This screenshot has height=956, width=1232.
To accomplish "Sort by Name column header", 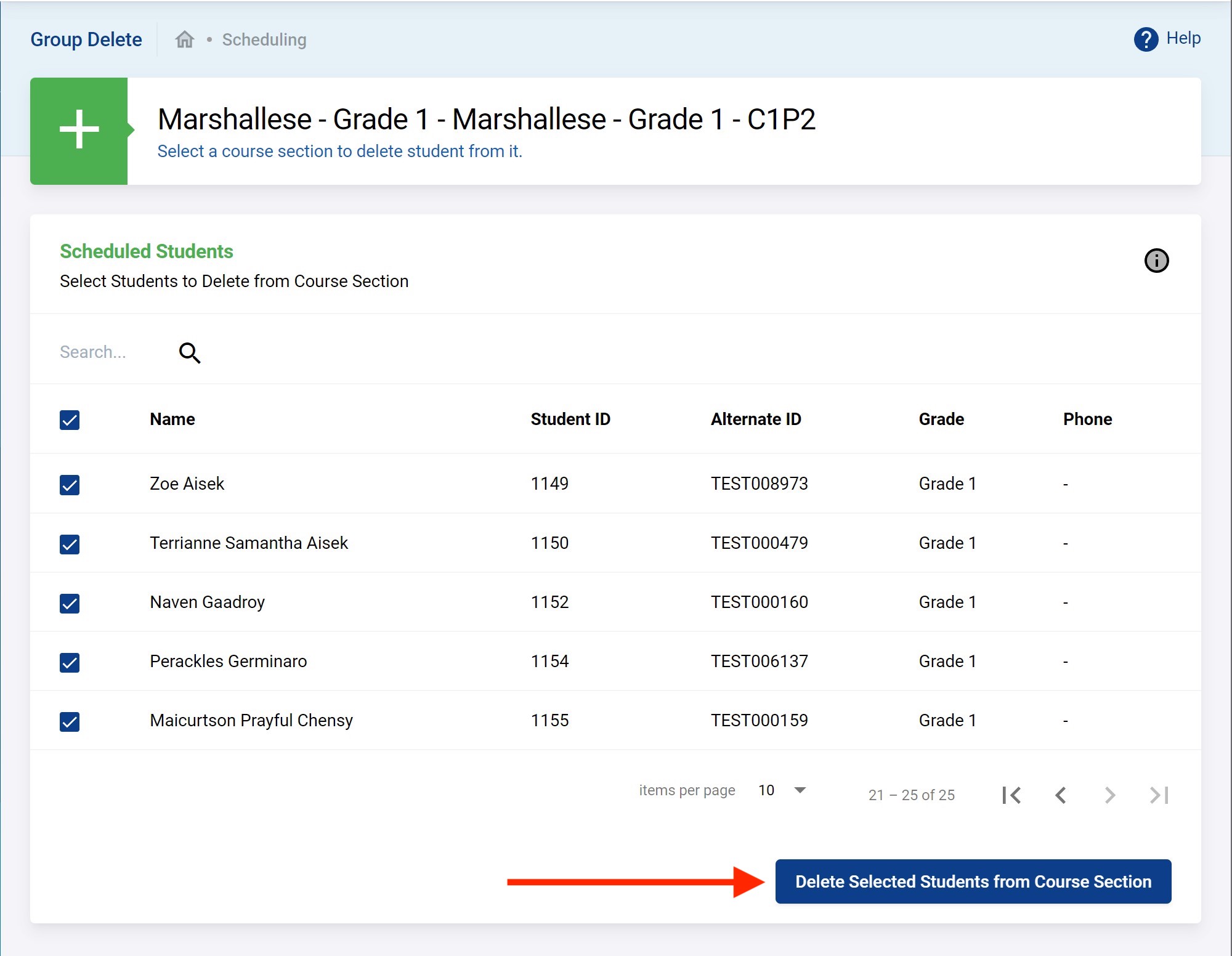I will (x=172, y=419).
